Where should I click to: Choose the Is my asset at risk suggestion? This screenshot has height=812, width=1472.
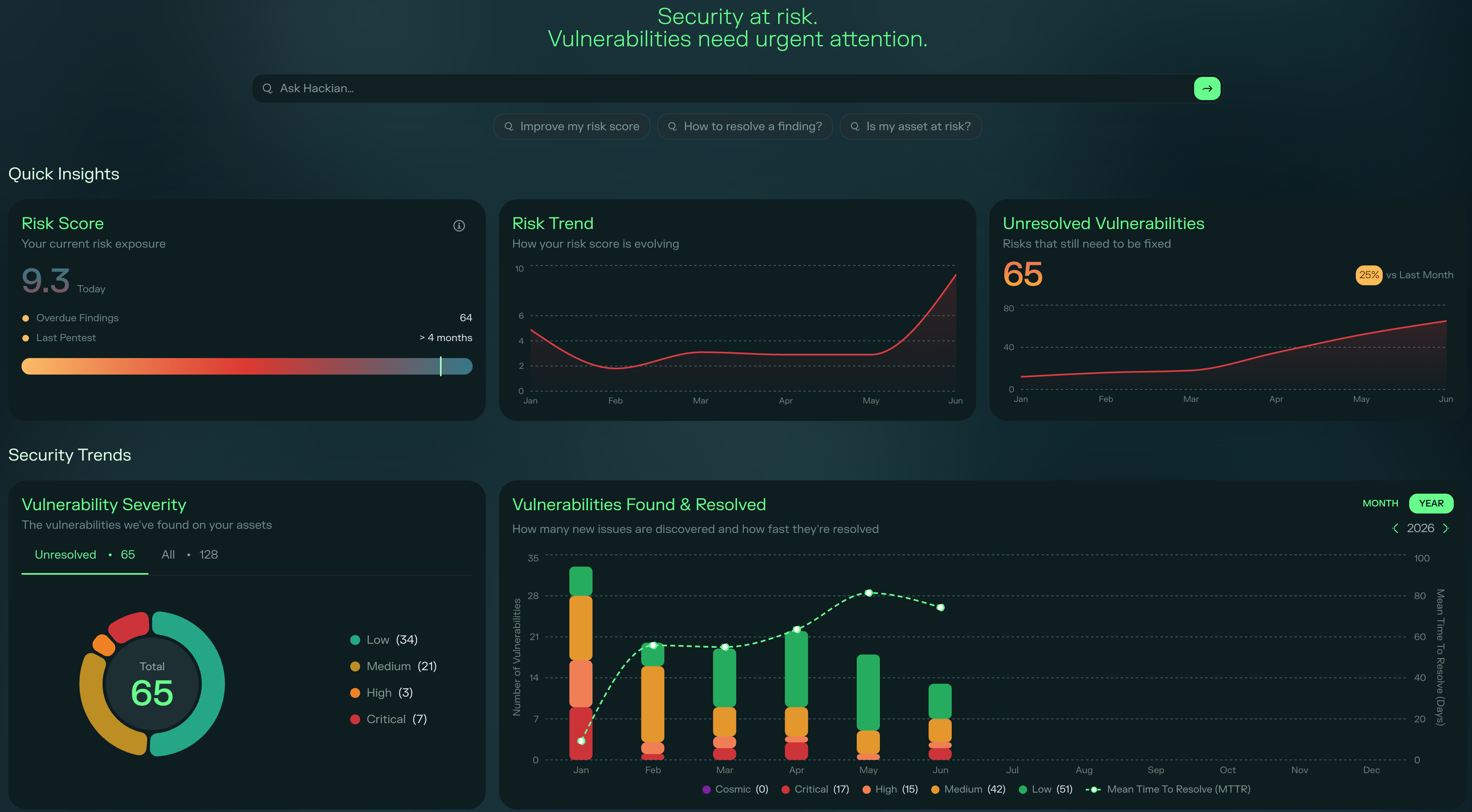910,126
